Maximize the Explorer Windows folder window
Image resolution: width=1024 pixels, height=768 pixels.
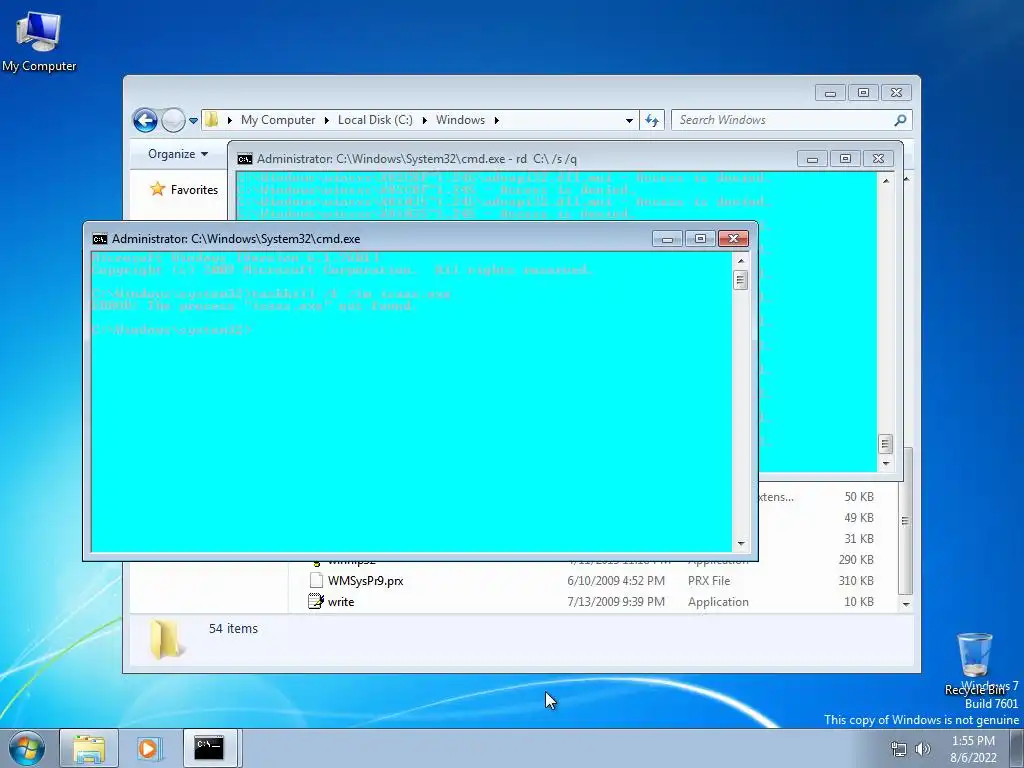tap(863, 93)
